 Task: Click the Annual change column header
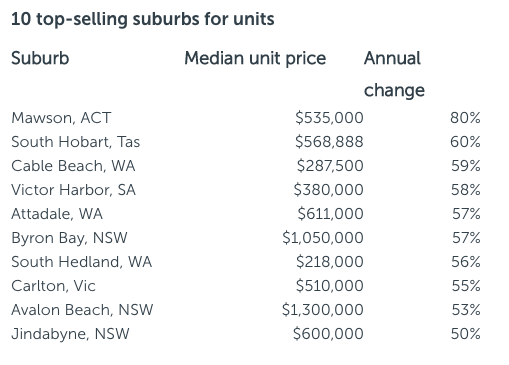(394, 74)
